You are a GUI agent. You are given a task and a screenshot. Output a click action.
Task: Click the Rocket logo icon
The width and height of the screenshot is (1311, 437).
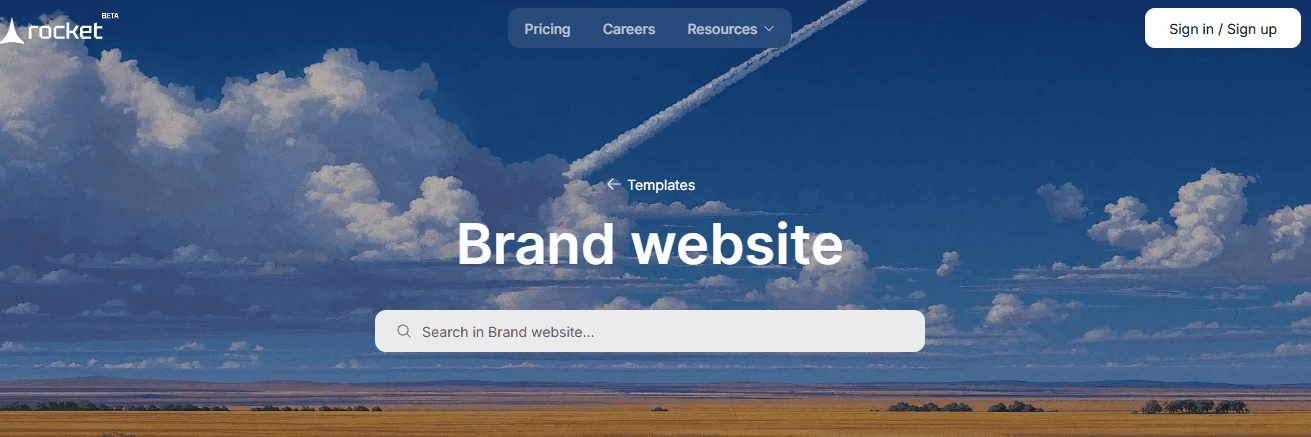[x=11, y=32]
